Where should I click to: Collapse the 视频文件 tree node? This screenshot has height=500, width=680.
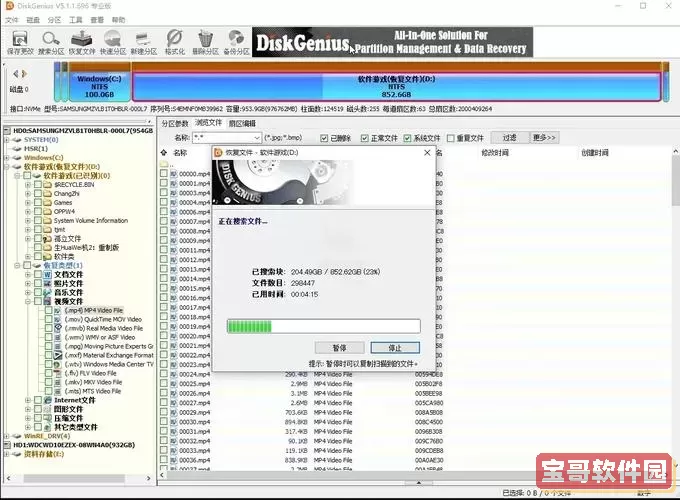(28, 301)
